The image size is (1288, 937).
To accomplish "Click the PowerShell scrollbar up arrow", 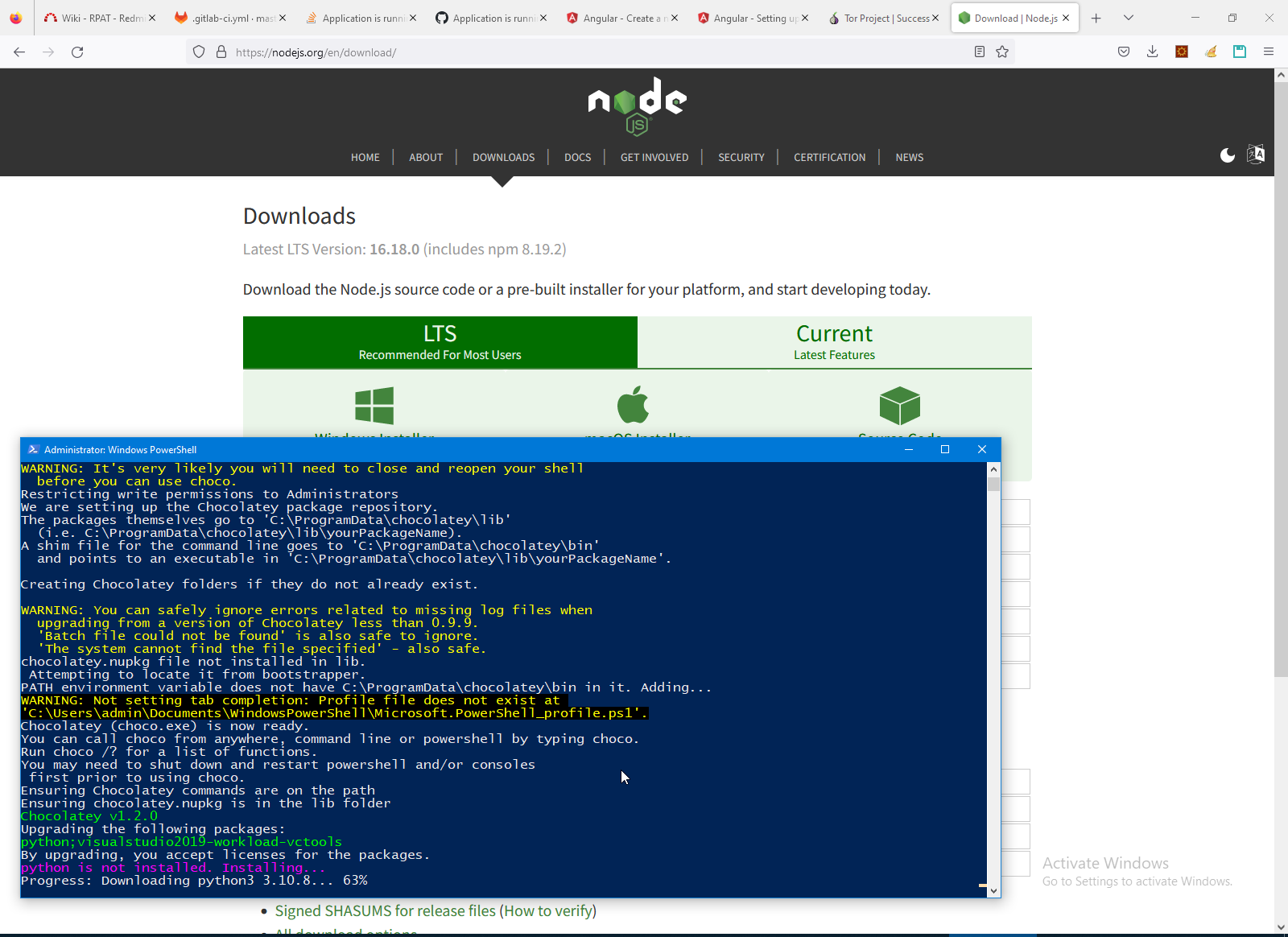I will pyautogui.click(x=993, y=469).
